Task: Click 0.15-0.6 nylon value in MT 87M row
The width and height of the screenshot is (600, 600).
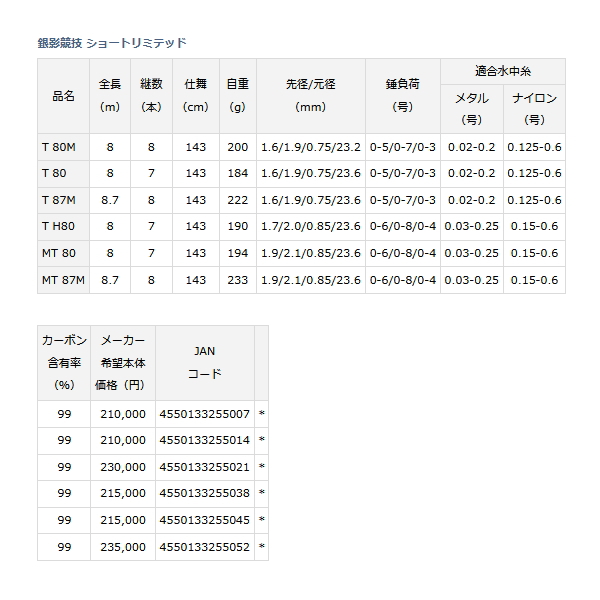Action: point(535,280)
